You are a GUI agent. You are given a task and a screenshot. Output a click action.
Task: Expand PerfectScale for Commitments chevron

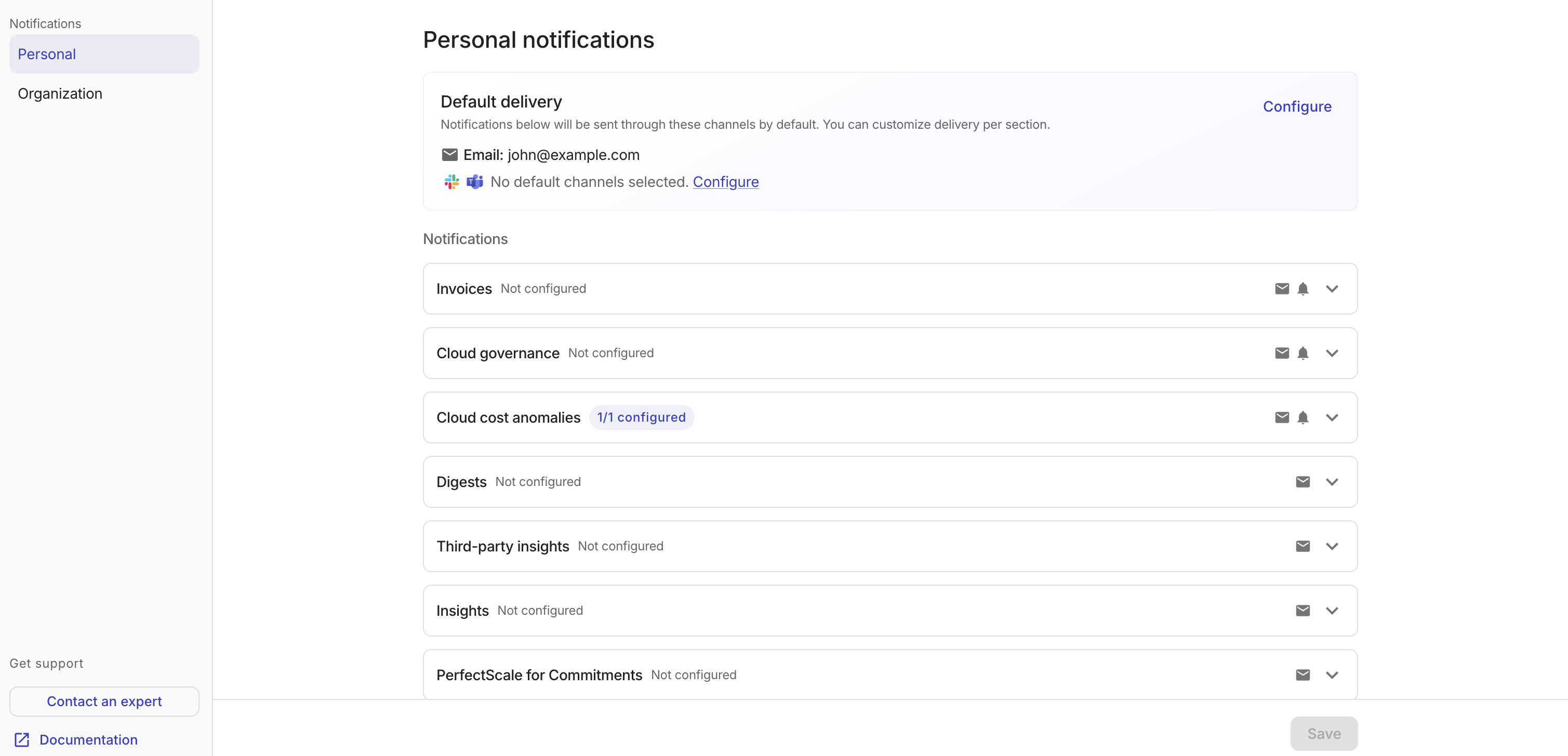1332,675
